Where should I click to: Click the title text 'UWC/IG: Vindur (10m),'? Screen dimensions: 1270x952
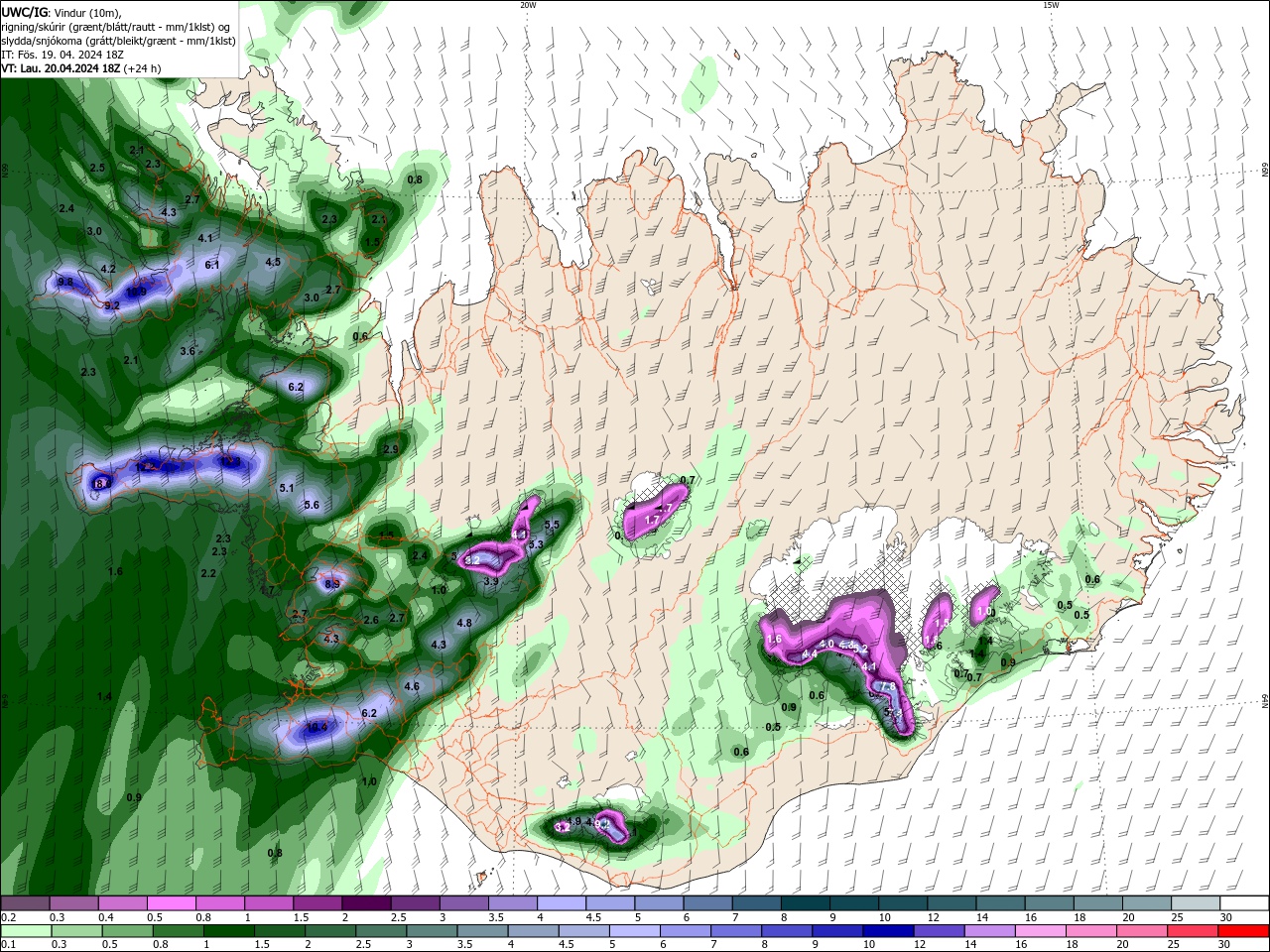[x=60, y=11]
